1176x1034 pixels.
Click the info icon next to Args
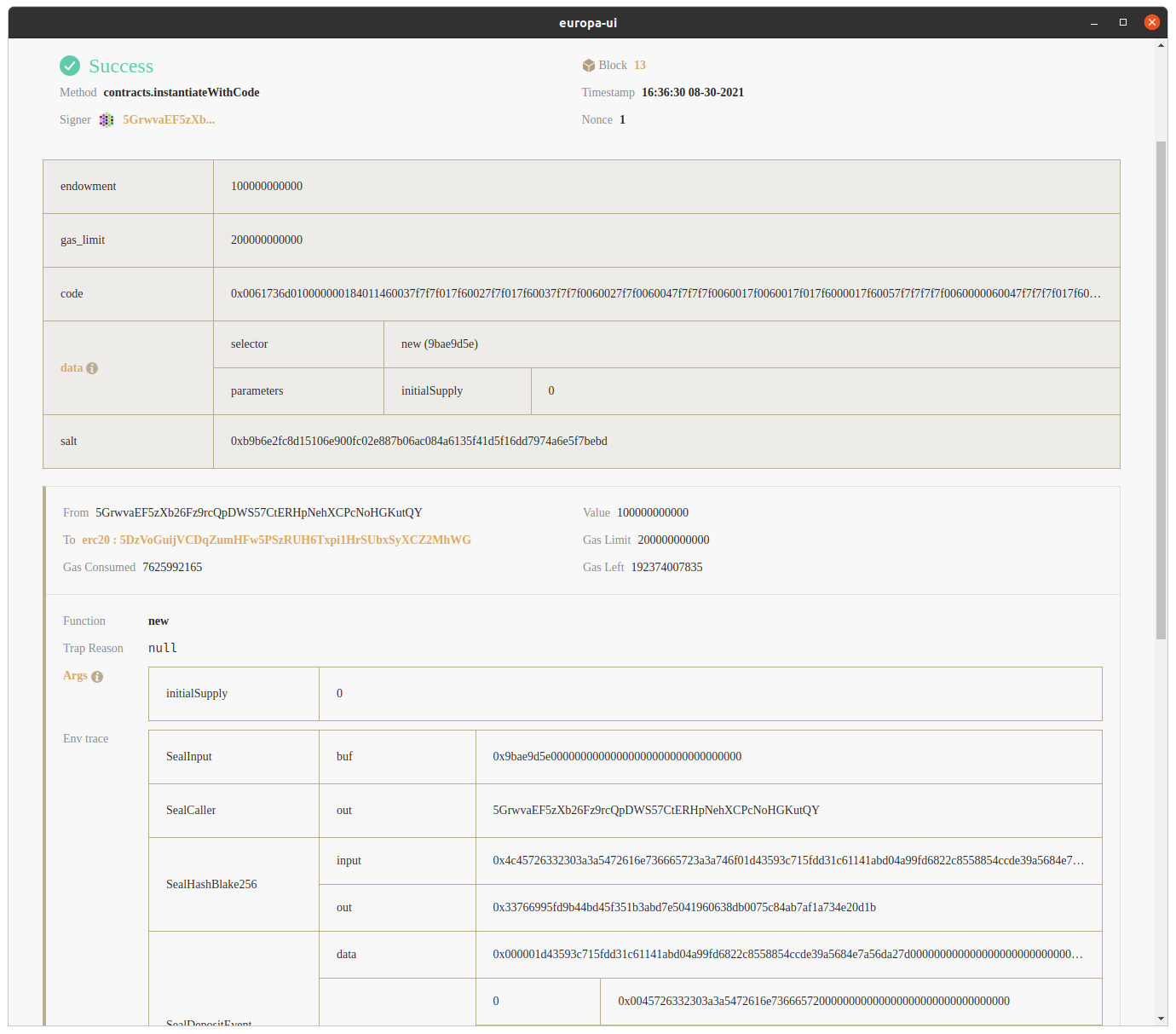click(97, 677)
